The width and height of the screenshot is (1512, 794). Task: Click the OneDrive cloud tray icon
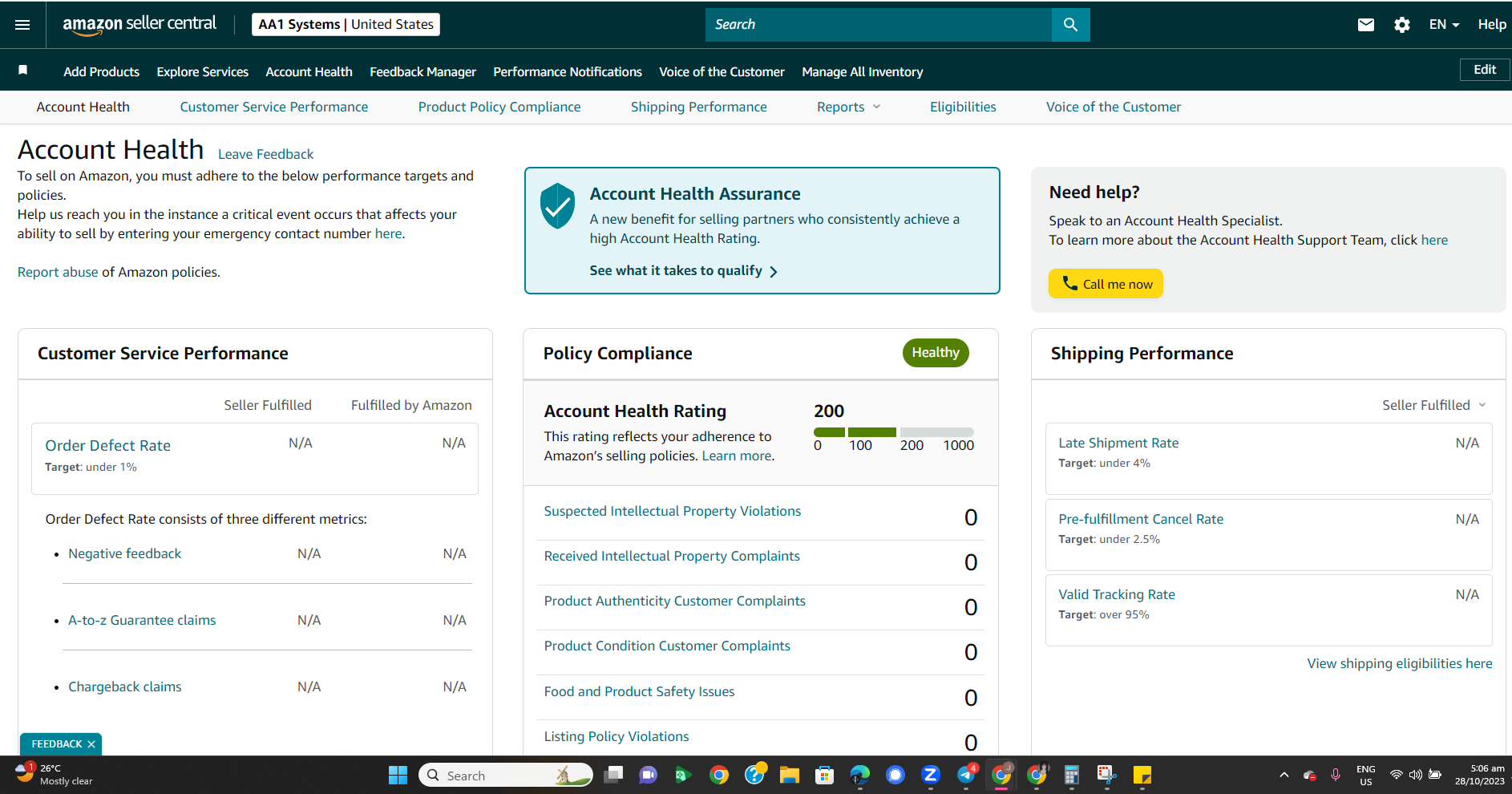pyautogui.click(x=1310, y=775)
